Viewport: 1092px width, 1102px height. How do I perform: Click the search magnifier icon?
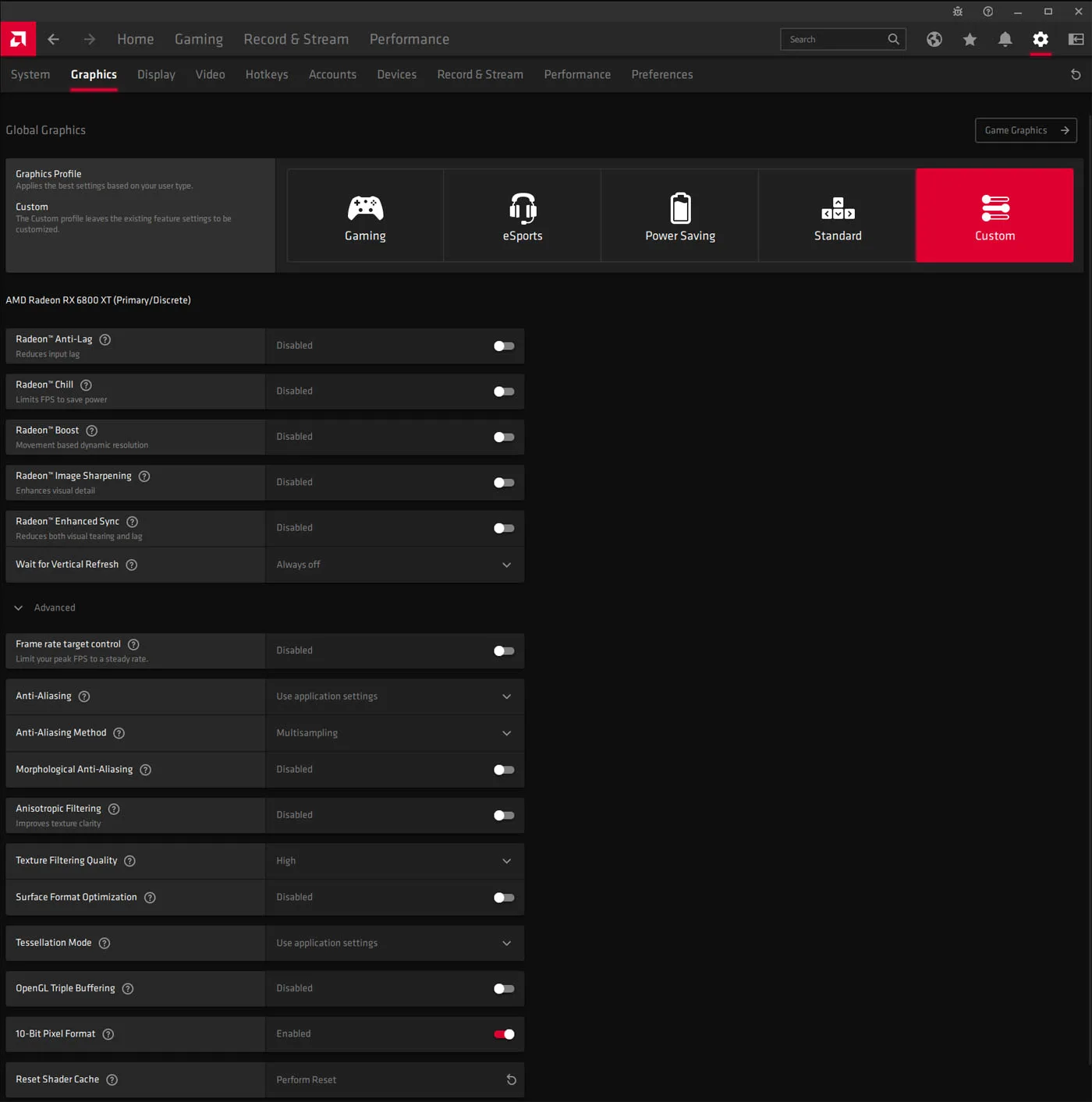(x=893, y=39)
